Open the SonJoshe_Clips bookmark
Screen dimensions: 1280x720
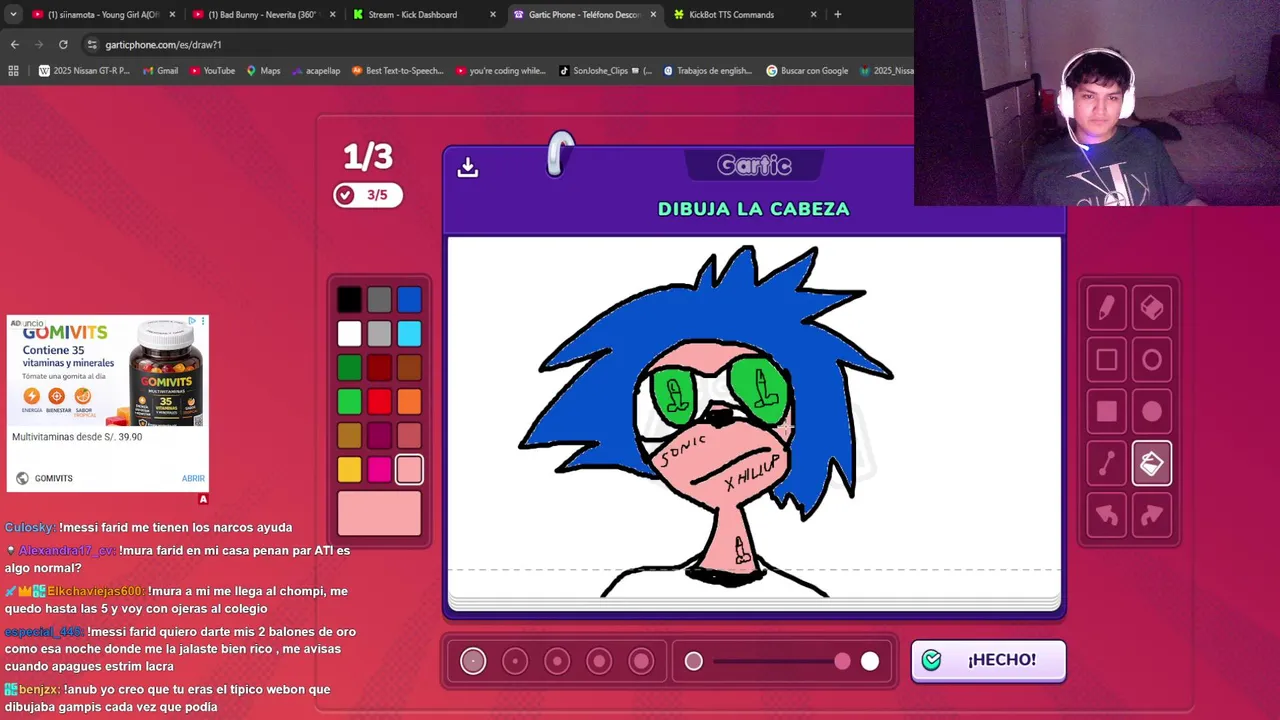605,71
